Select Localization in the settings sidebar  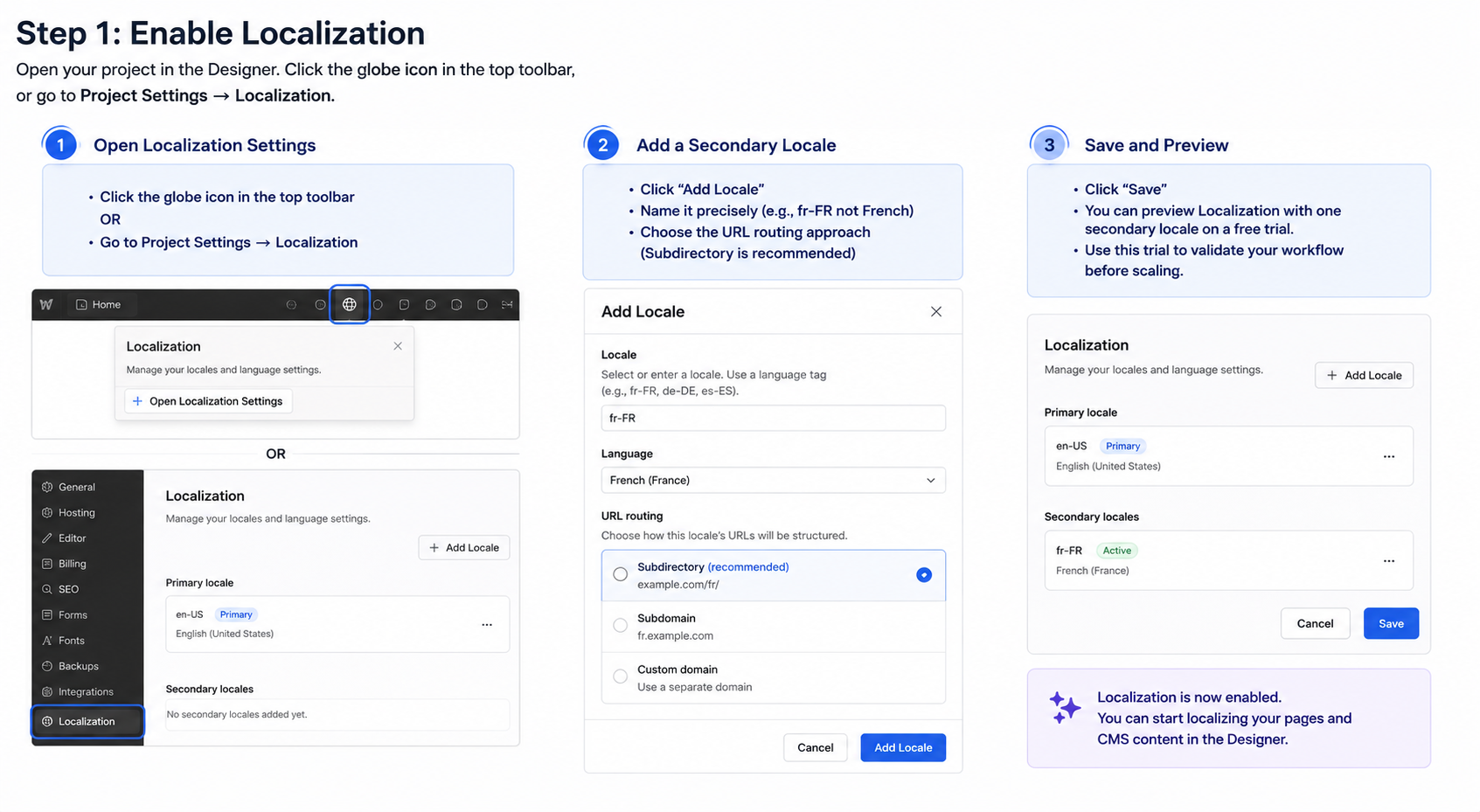tap(87, 721)
